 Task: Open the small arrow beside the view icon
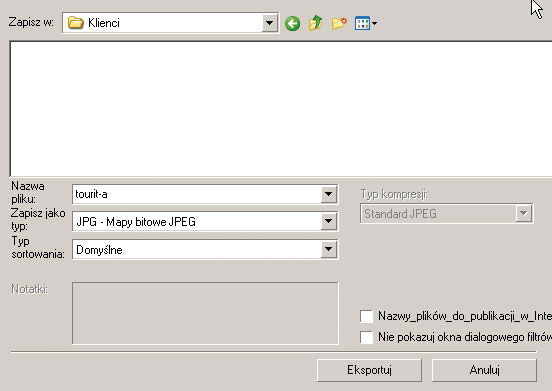coord(374,24)
